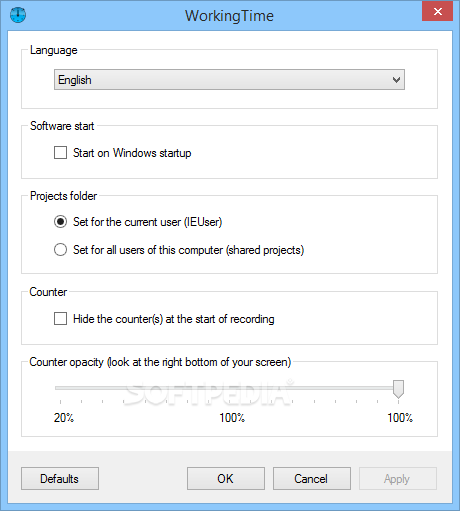This screenshot has height=511, width=460.
Task: Click the middle of the opacity slider track
Action: [x=229, y=388]
